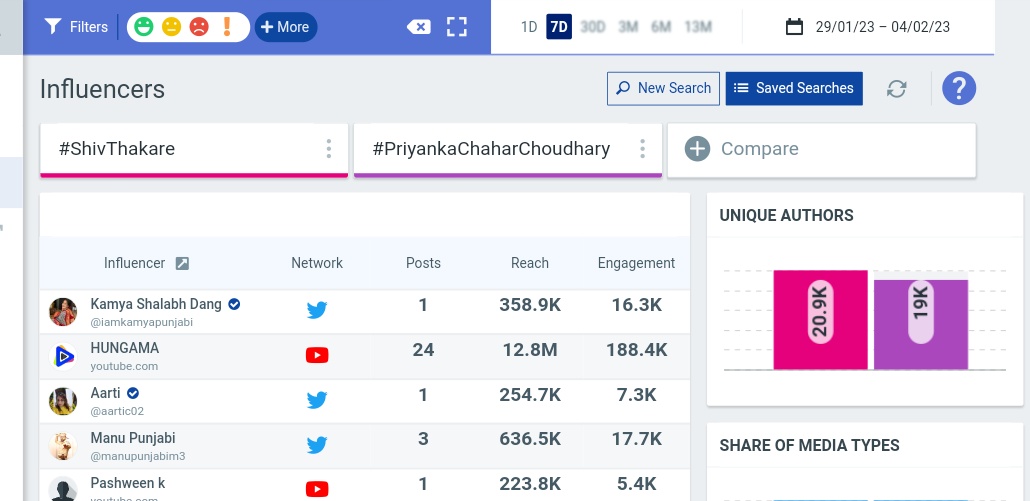
Task: Click Manu Punjabi's profile avatar
Action: pos(63,446)
